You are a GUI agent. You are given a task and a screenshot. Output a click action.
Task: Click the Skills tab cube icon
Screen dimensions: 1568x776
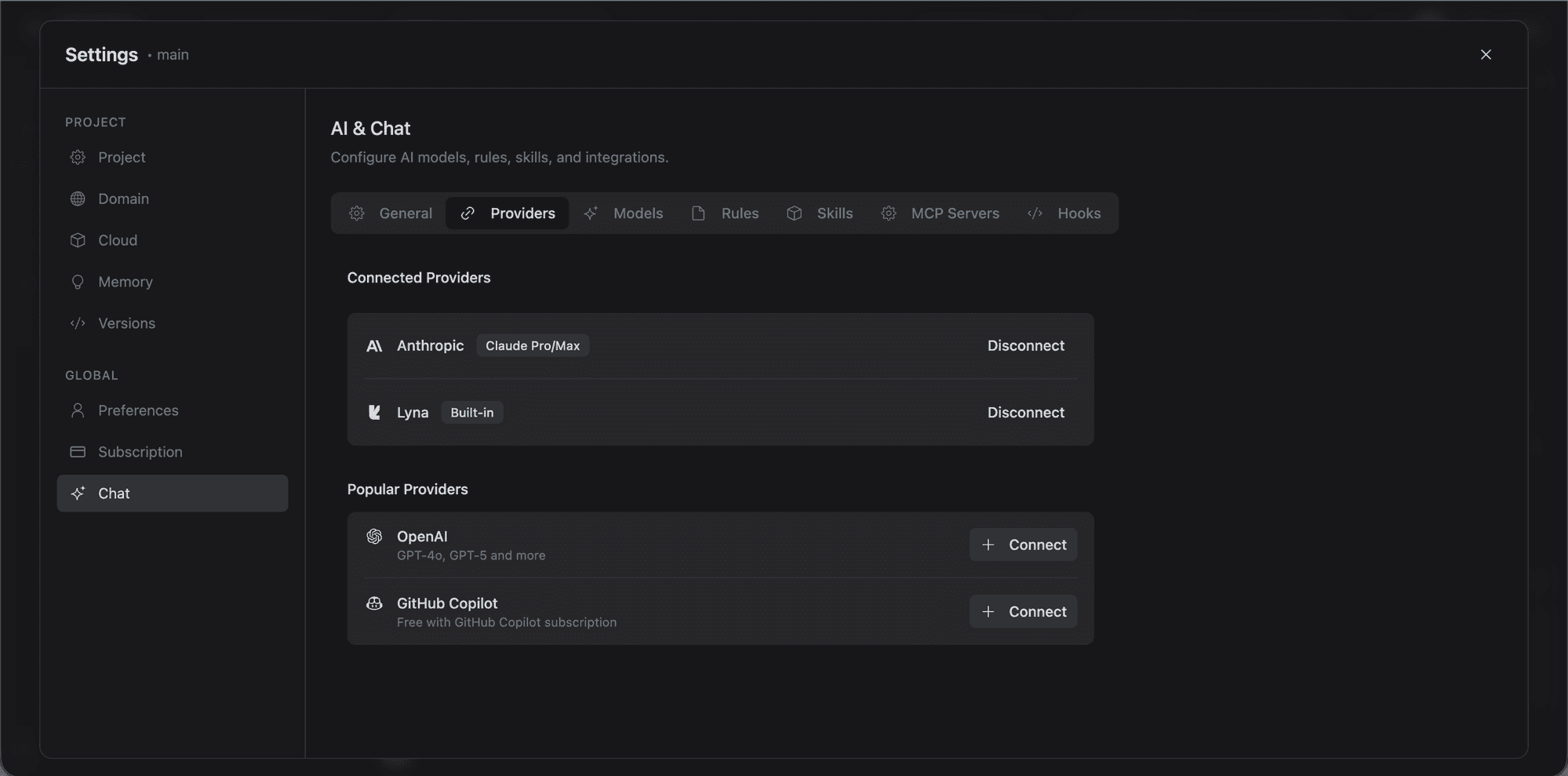click(x=795, y=213)
